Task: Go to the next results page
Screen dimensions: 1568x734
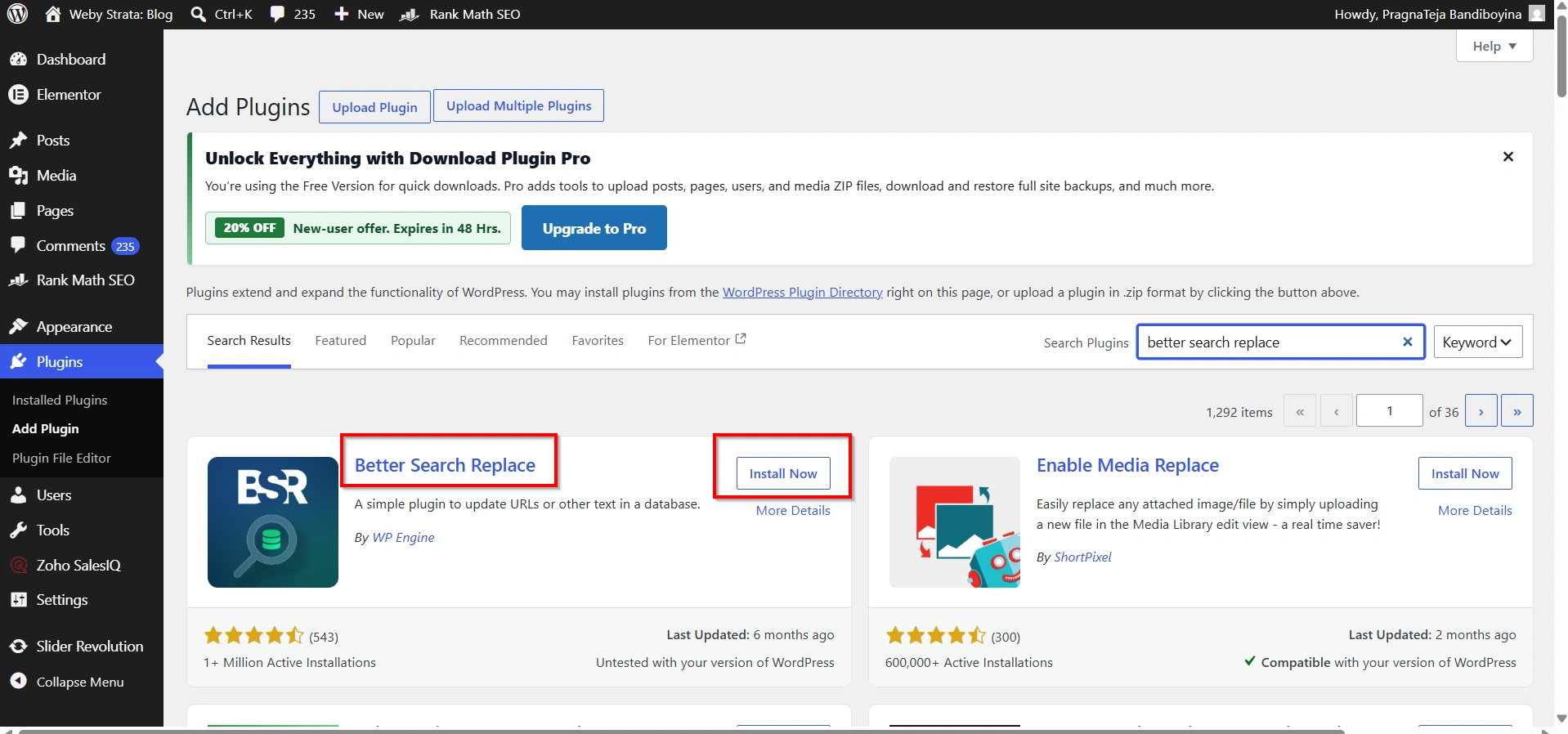Action: coord(1481,411)
